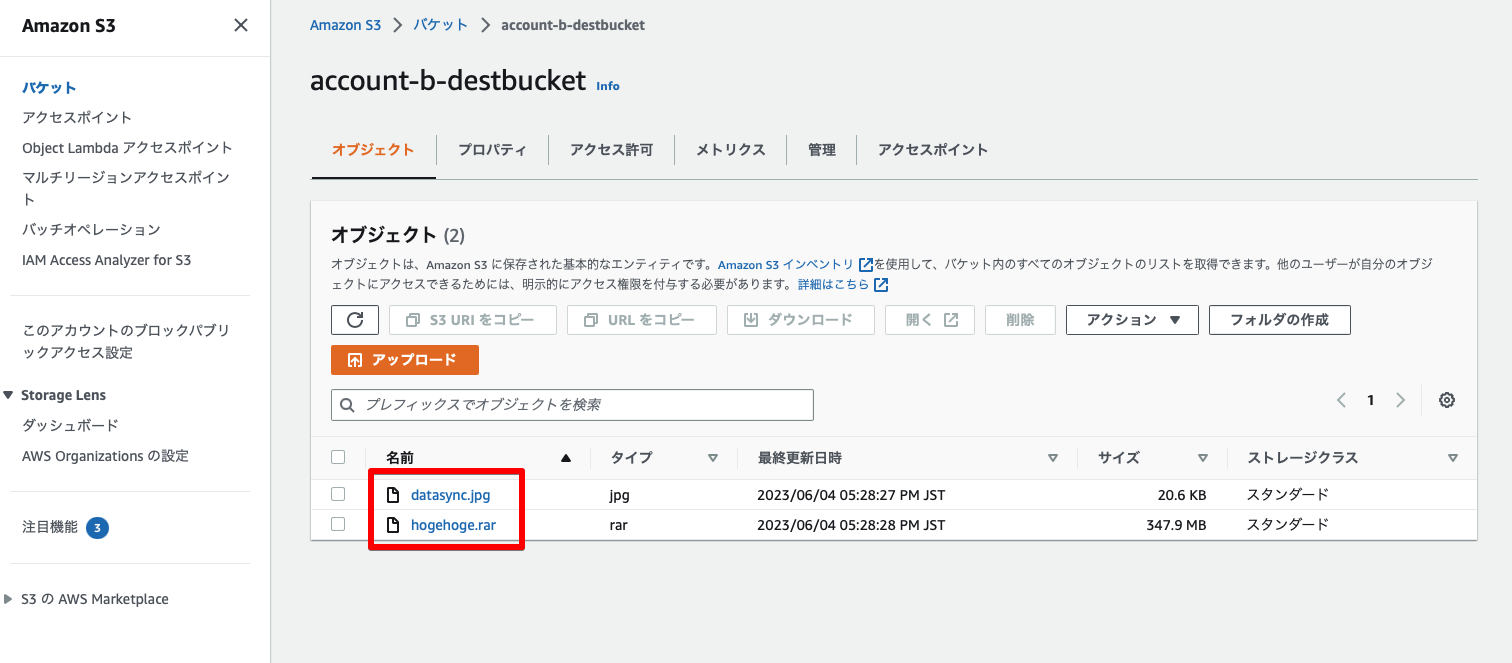Image resolution: width=1512 pixels, height=663 pixels.
Task: Check the datasync.jpg row checkbox
Action: click(x=338, y=494)
